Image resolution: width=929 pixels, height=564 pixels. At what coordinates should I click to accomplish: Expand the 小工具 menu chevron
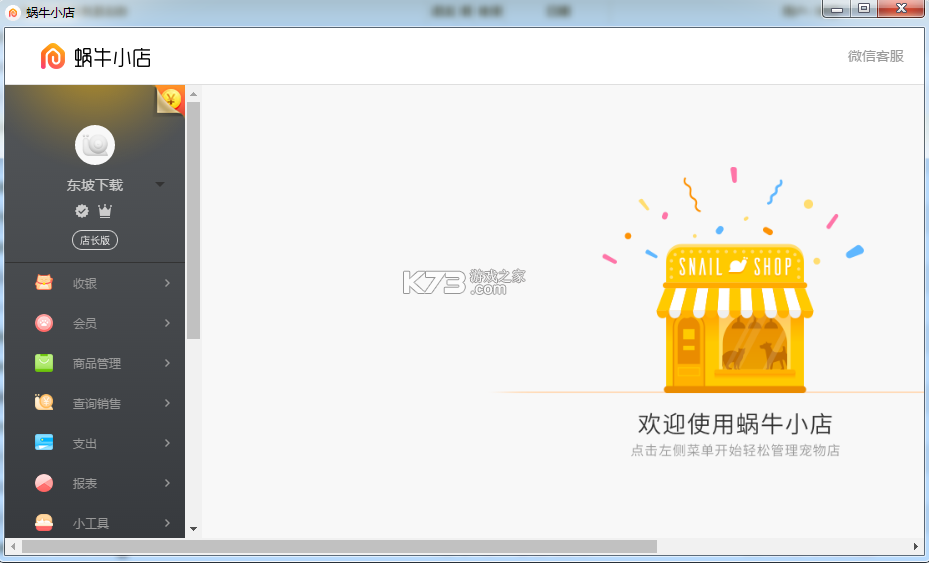pos(168,523)
